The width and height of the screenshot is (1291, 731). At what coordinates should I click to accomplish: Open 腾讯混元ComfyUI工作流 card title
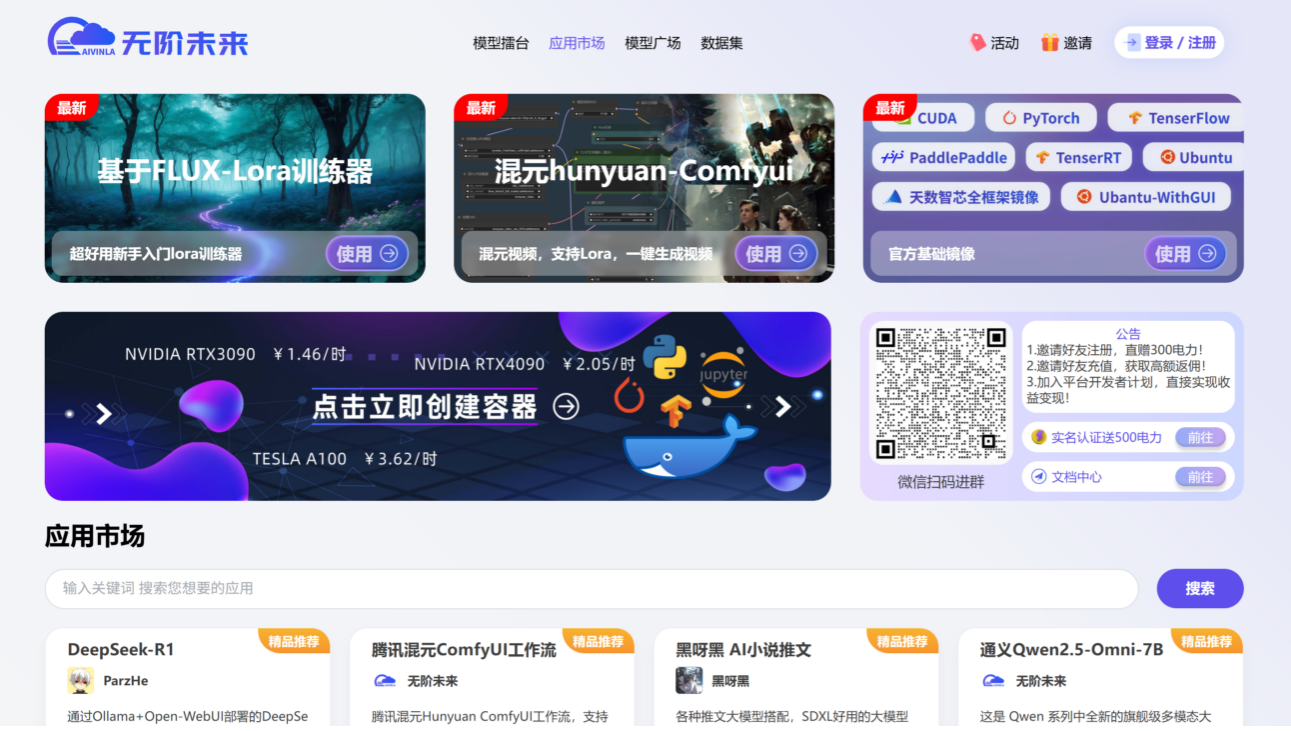coord(464,649)
